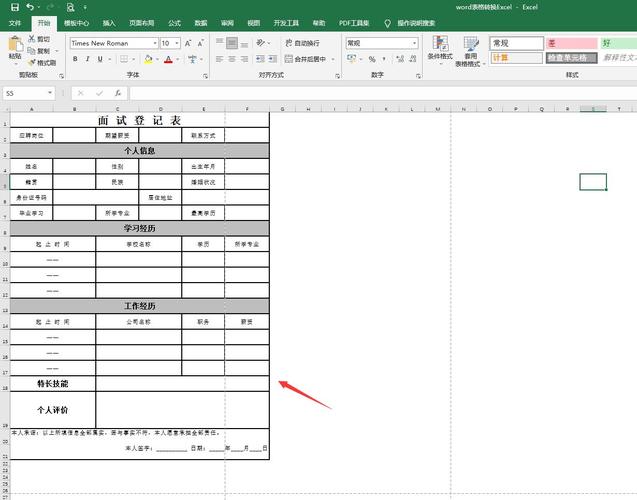The height and width of the screenshot is (500, 637).
Task: Switch to the Insert (插入) tab
Action: point(109,22)
